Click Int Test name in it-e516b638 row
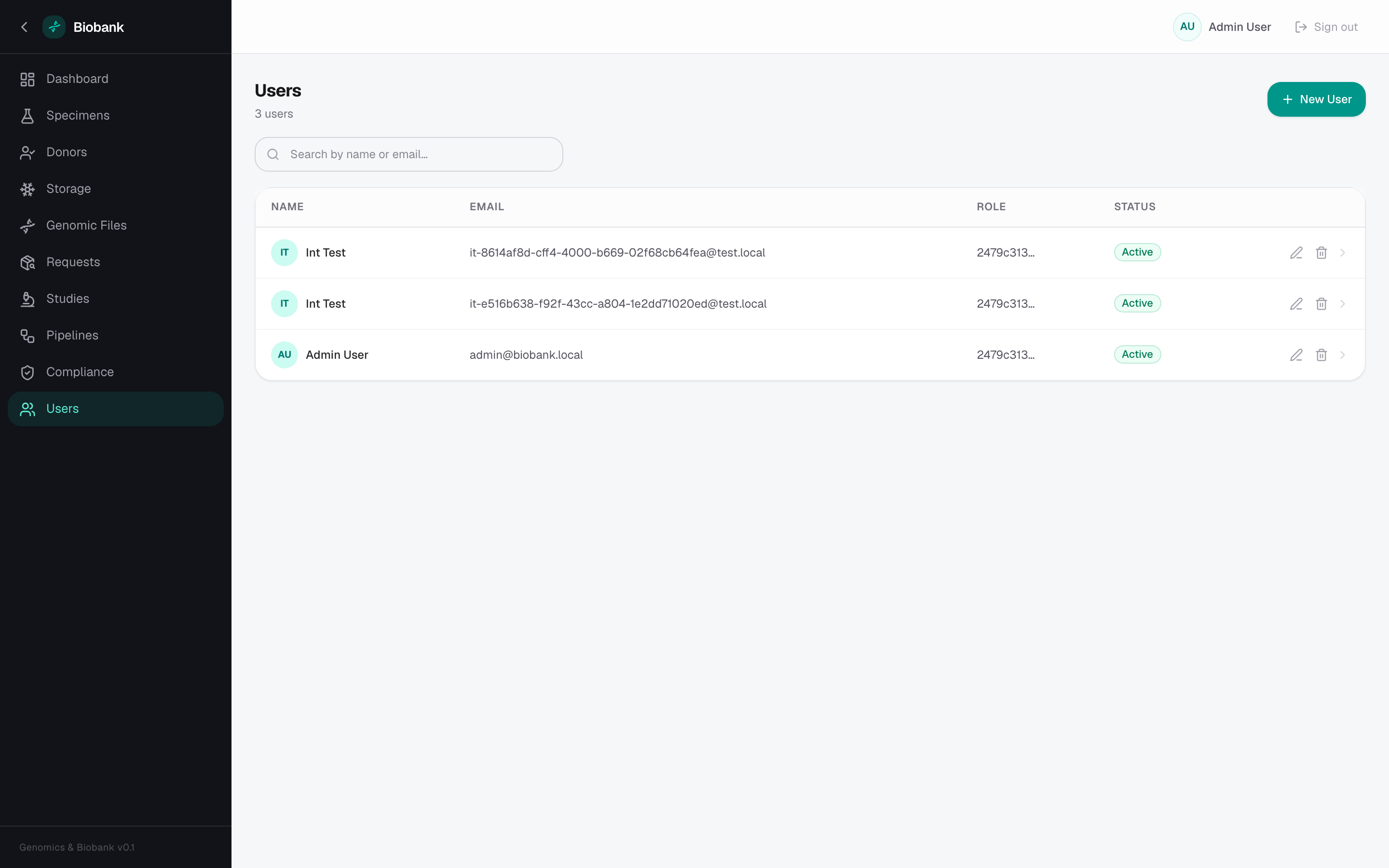 point(326,304)
